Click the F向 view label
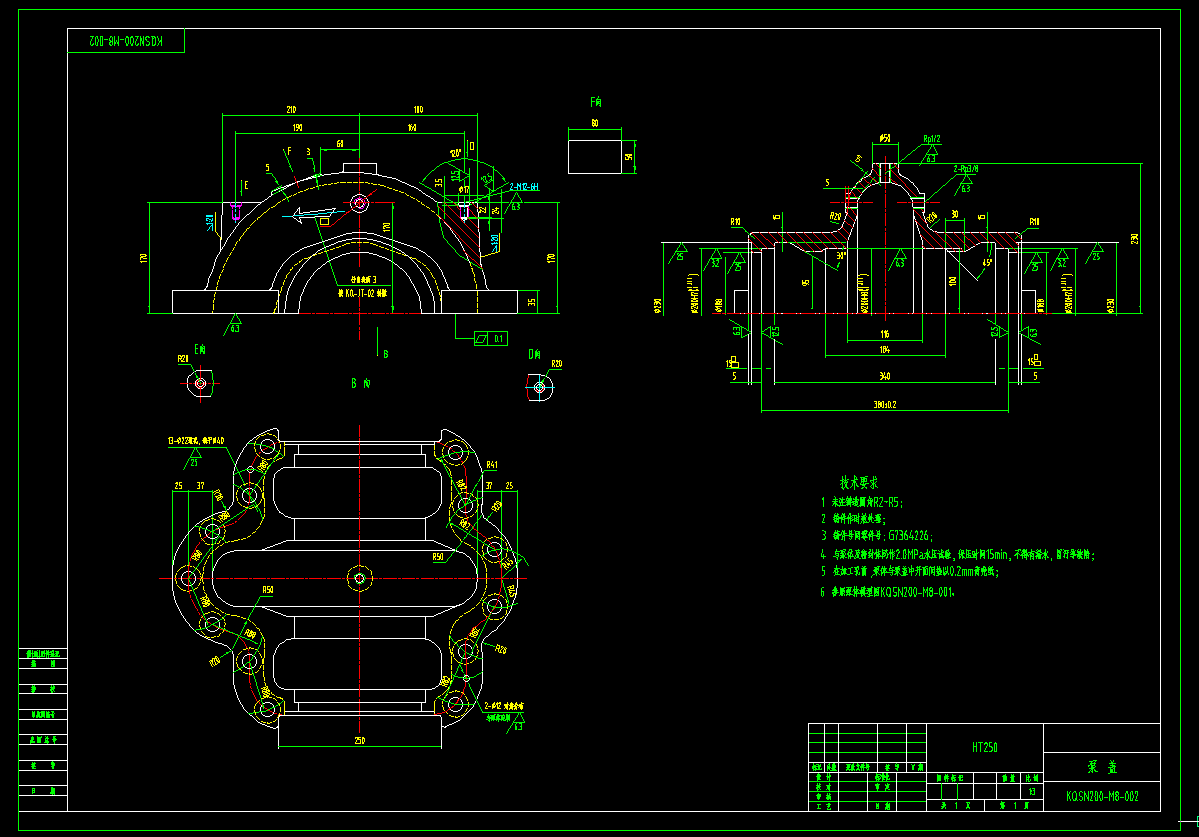Image resolution: width=1199 pixels, height=837 pixels. [596, 102]
